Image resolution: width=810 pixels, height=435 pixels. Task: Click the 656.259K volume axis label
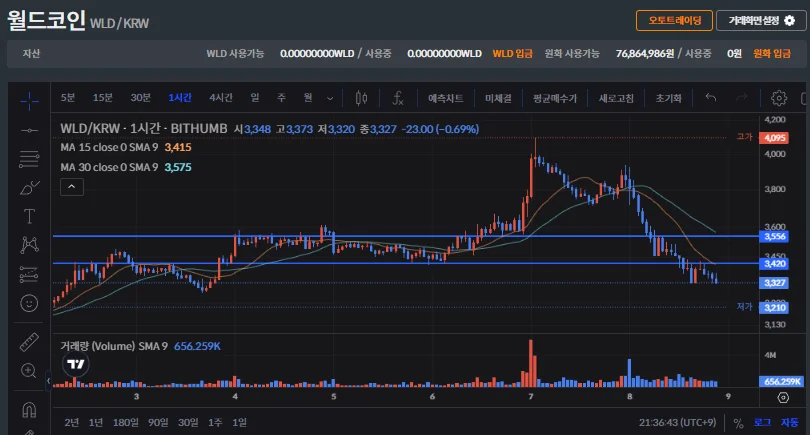(782, 382)
